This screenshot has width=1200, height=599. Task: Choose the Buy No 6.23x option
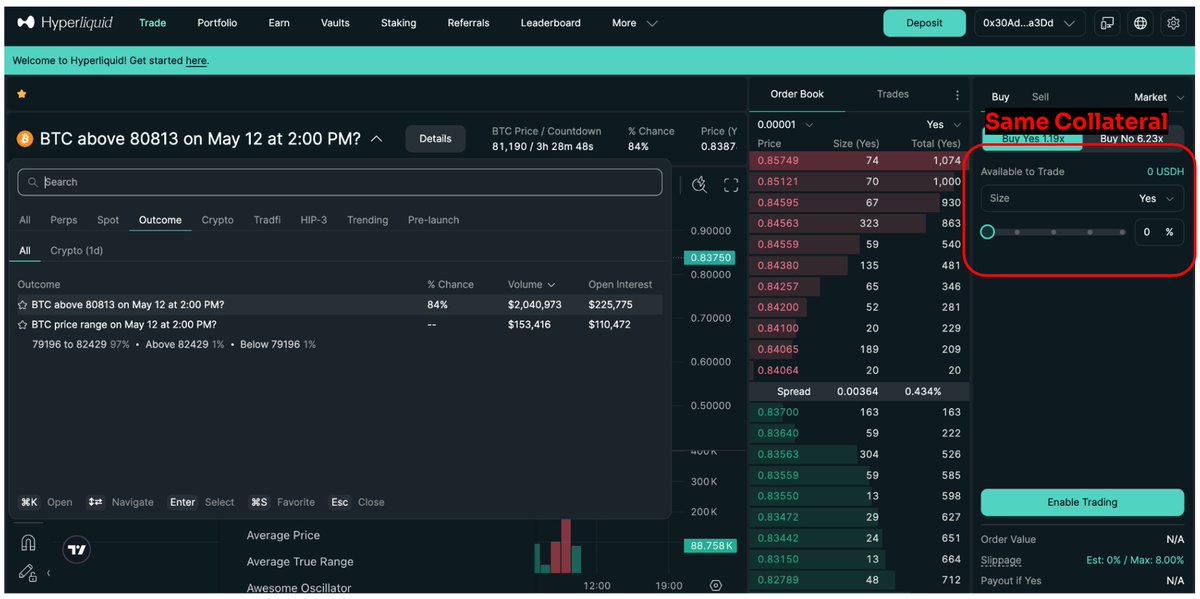coord(1132,139)
